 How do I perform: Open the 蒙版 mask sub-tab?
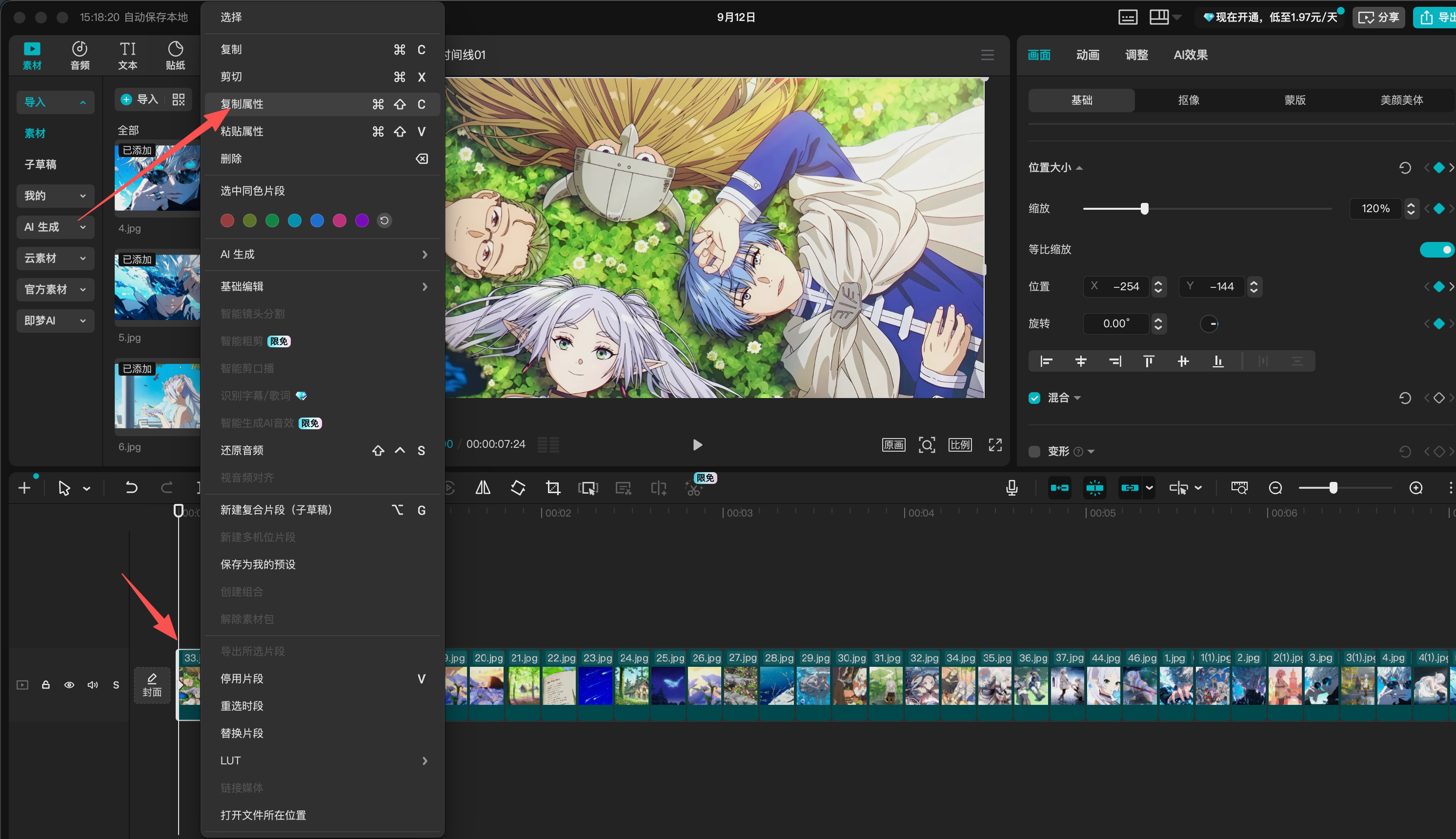(x=1294, y=100)
